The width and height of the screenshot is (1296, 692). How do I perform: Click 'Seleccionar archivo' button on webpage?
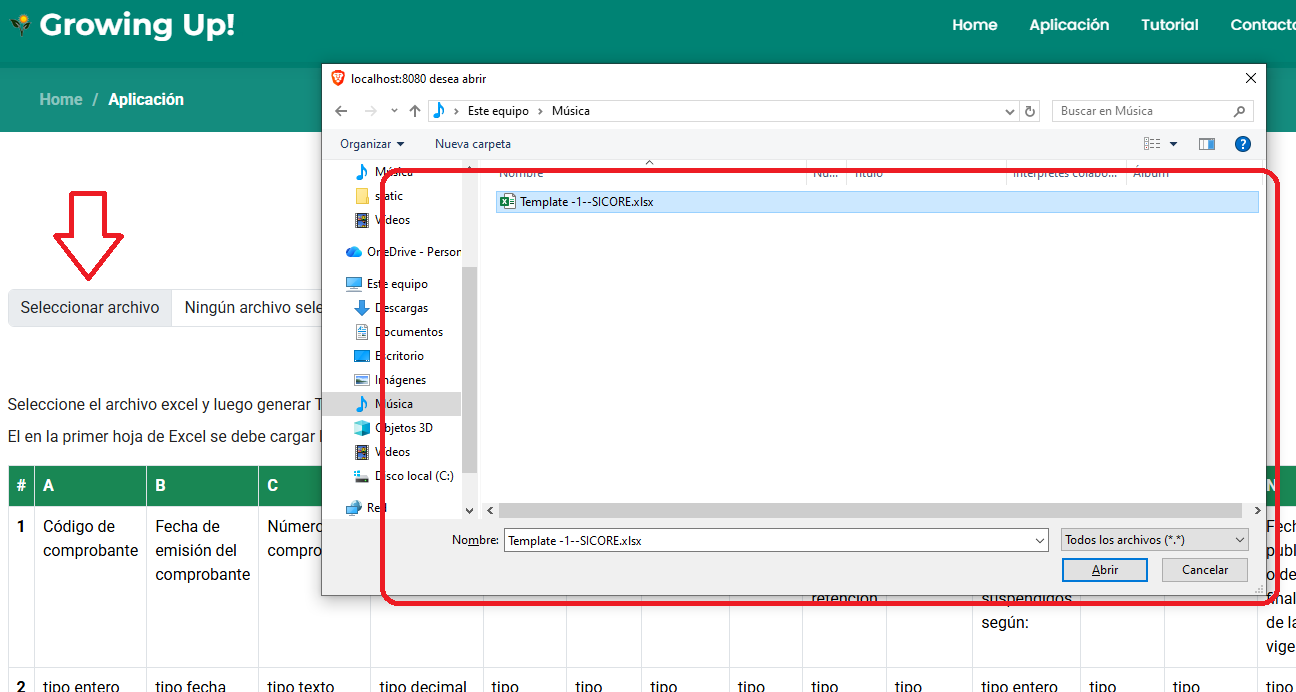(90, 308)
